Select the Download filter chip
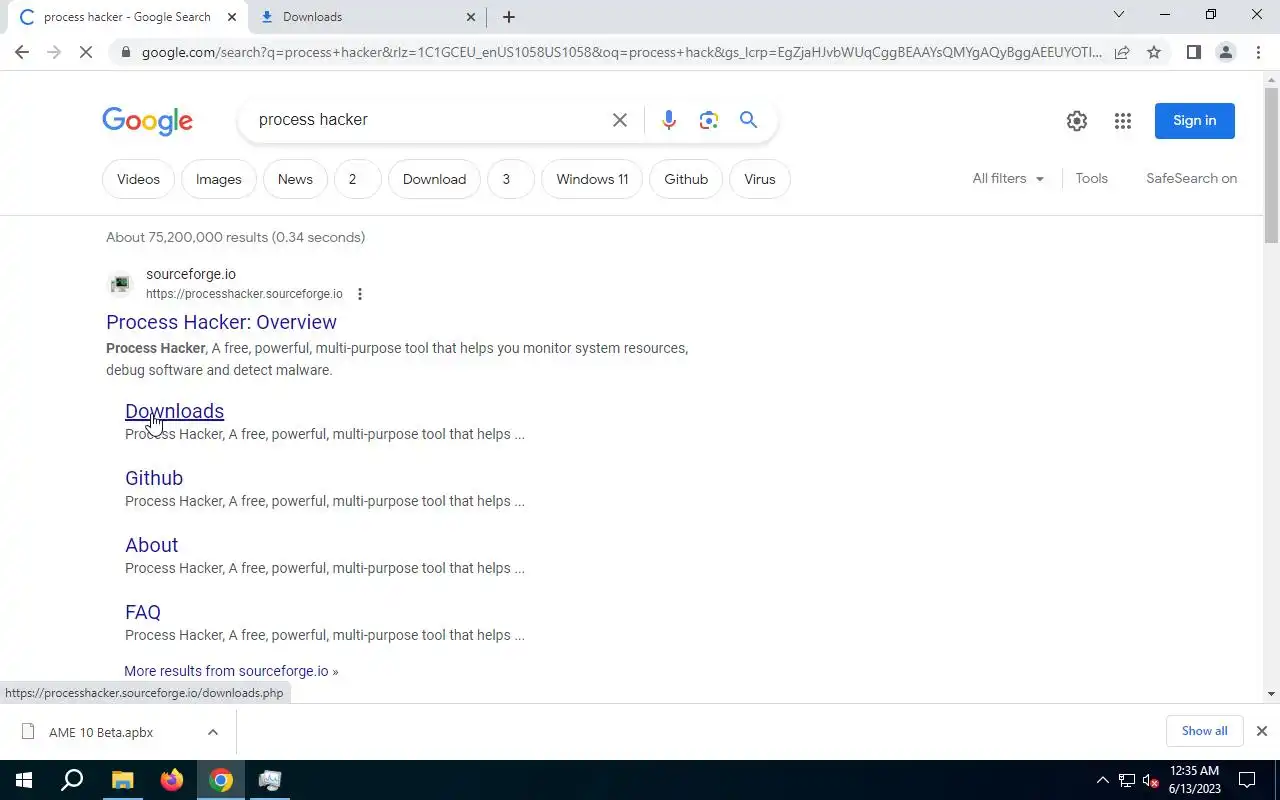Viewport: 1280px width, 800px height. pos(434,179)
